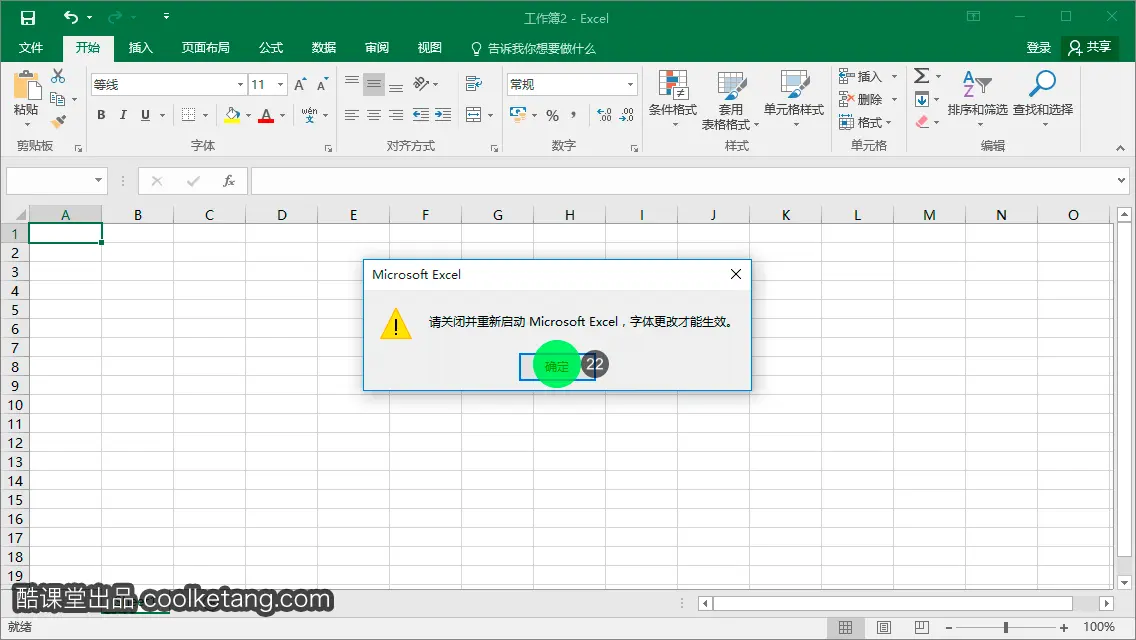1136x640 pixels.
Task: Click the 告诉我你想要做什么 search box
Action: [533, 49]
